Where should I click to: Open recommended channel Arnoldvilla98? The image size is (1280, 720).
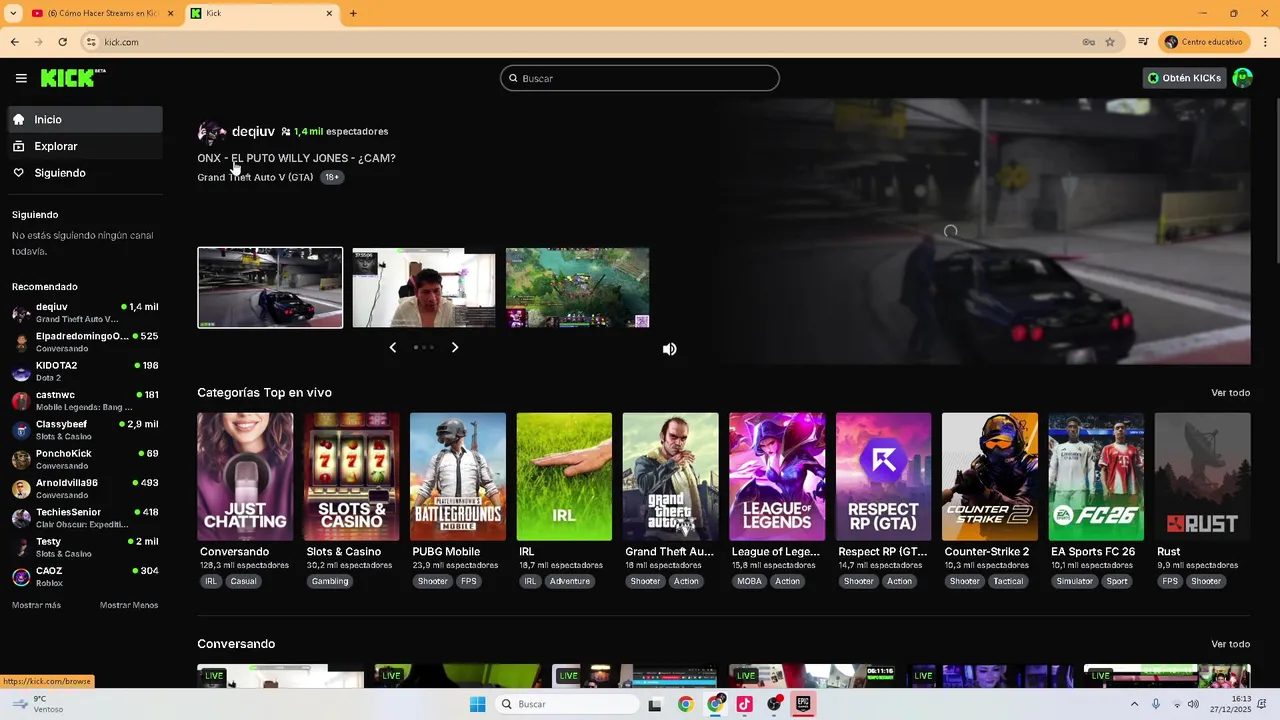(85, 488)
